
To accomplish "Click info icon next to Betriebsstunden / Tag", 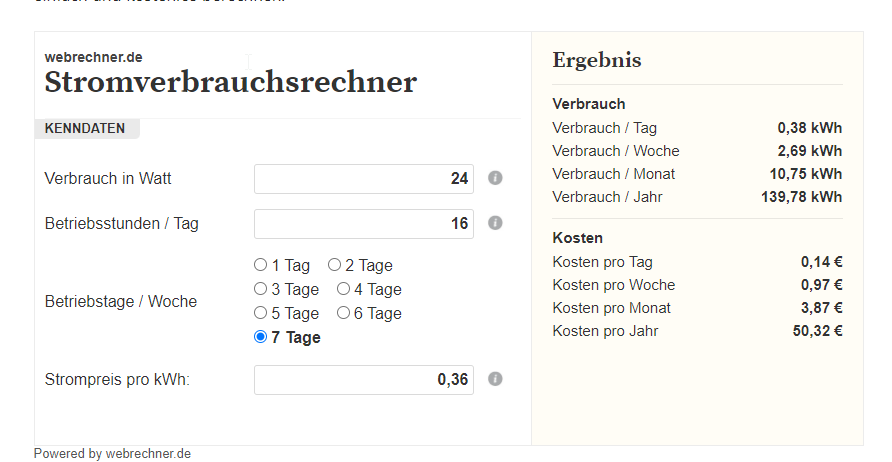I will [495, 223].
